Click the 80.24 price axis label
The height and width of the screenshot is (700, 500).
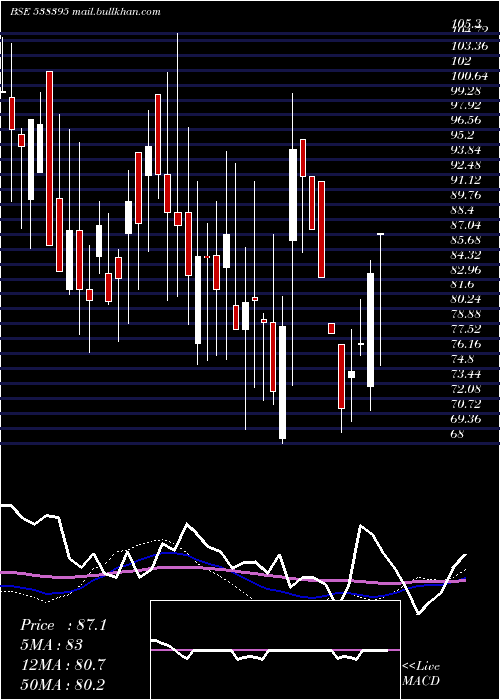coord(466,299)
